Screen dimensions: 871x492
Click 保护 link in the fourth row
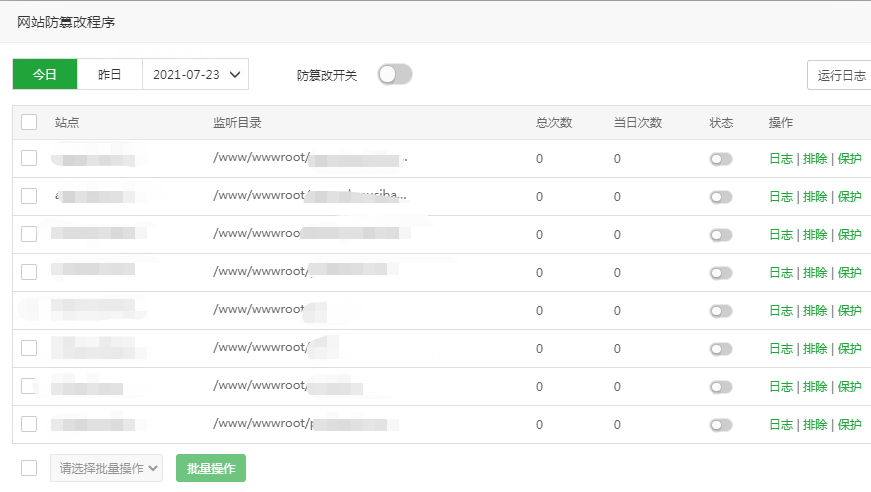[849, 272]
